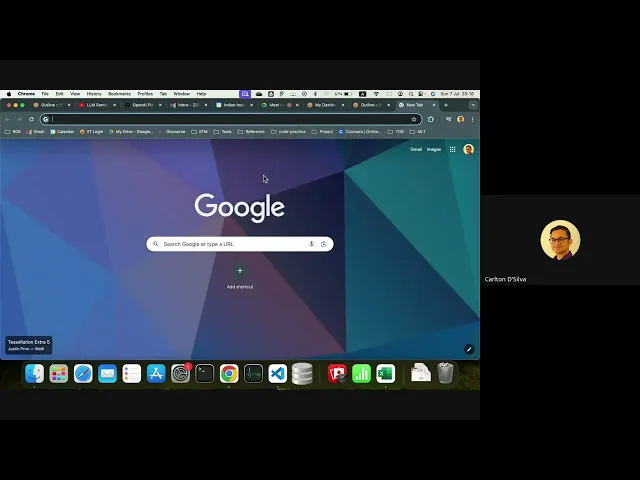Switch to the LLM YouTube tab

pyautogui.click(x=96, y=105)
